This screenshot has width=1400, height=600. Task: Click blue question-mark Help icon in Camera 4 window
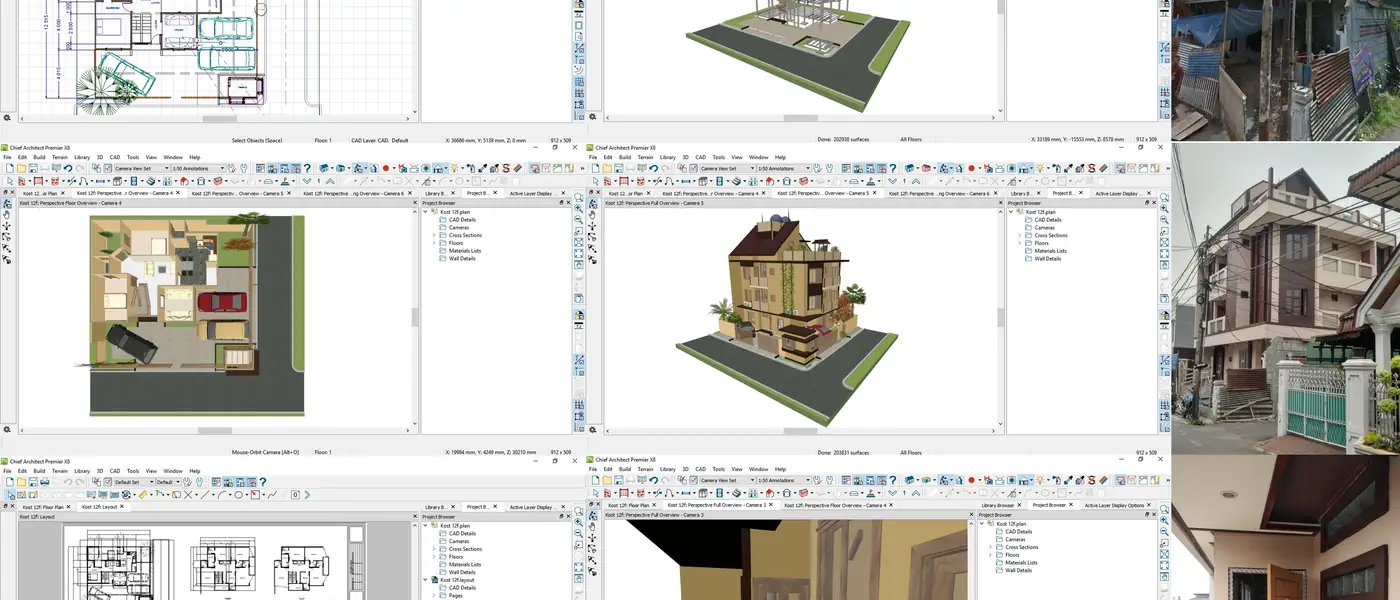click(307, 168)
